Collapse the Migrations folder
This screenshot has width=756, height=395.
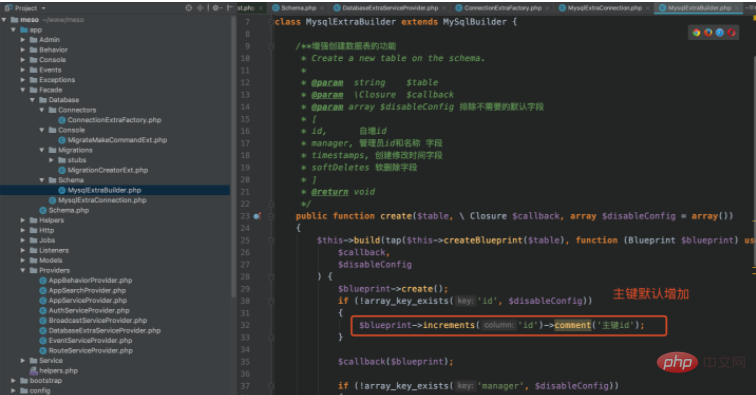pyautogui.click(x=41, y=150)
